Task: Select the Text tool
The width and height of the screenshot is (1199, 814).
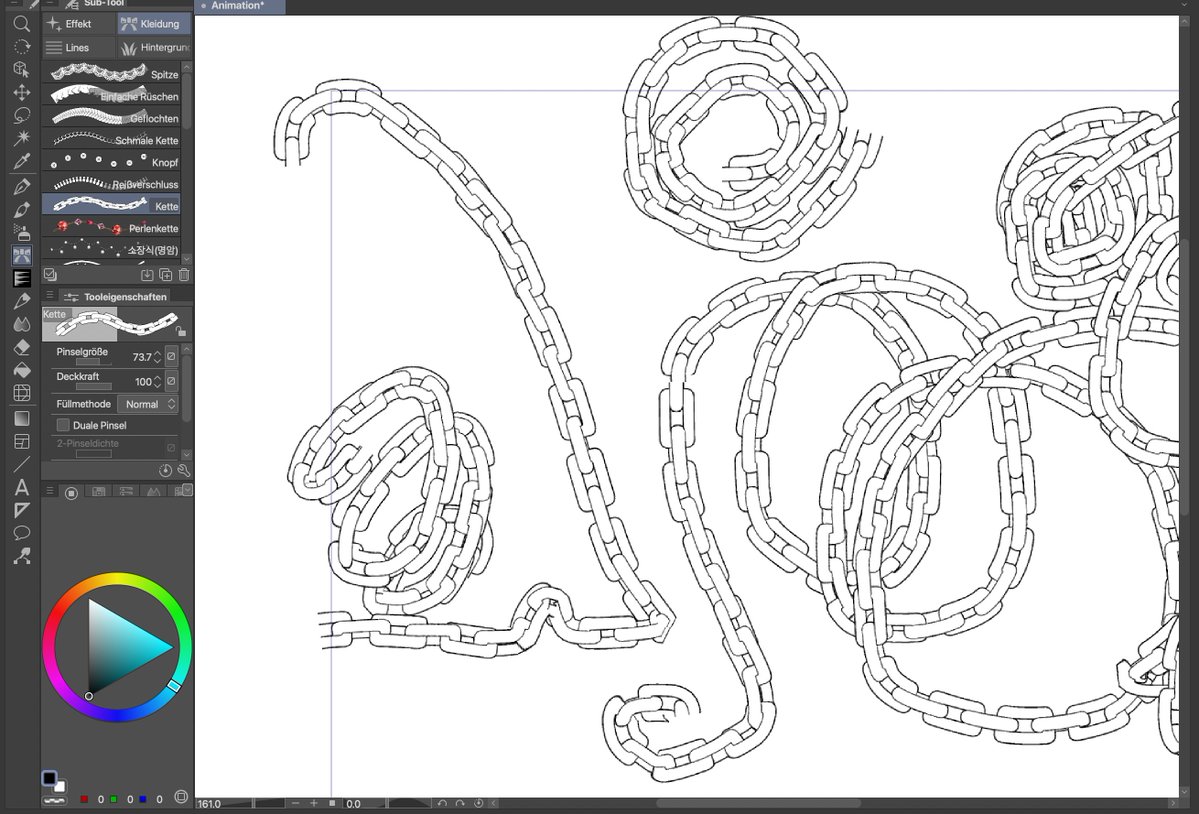Action: pyautogui.click(x=21, y=487)
